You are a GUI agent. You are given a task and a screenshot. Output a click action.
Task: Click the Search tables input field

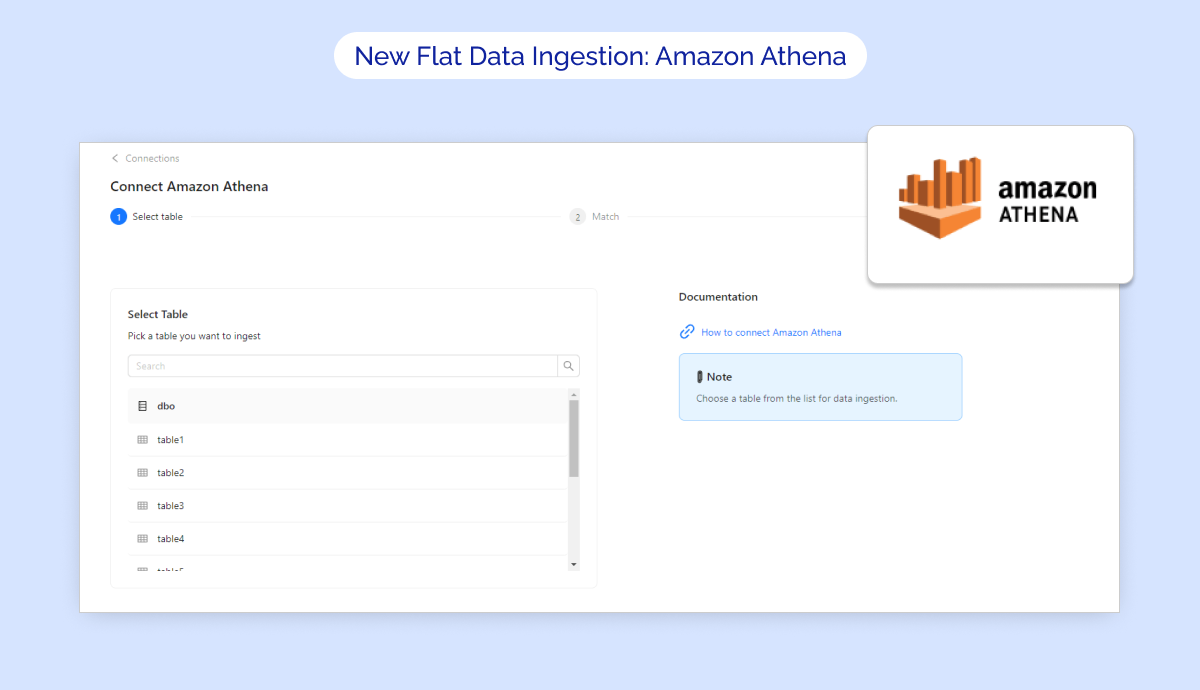click(x=342, y=366)
